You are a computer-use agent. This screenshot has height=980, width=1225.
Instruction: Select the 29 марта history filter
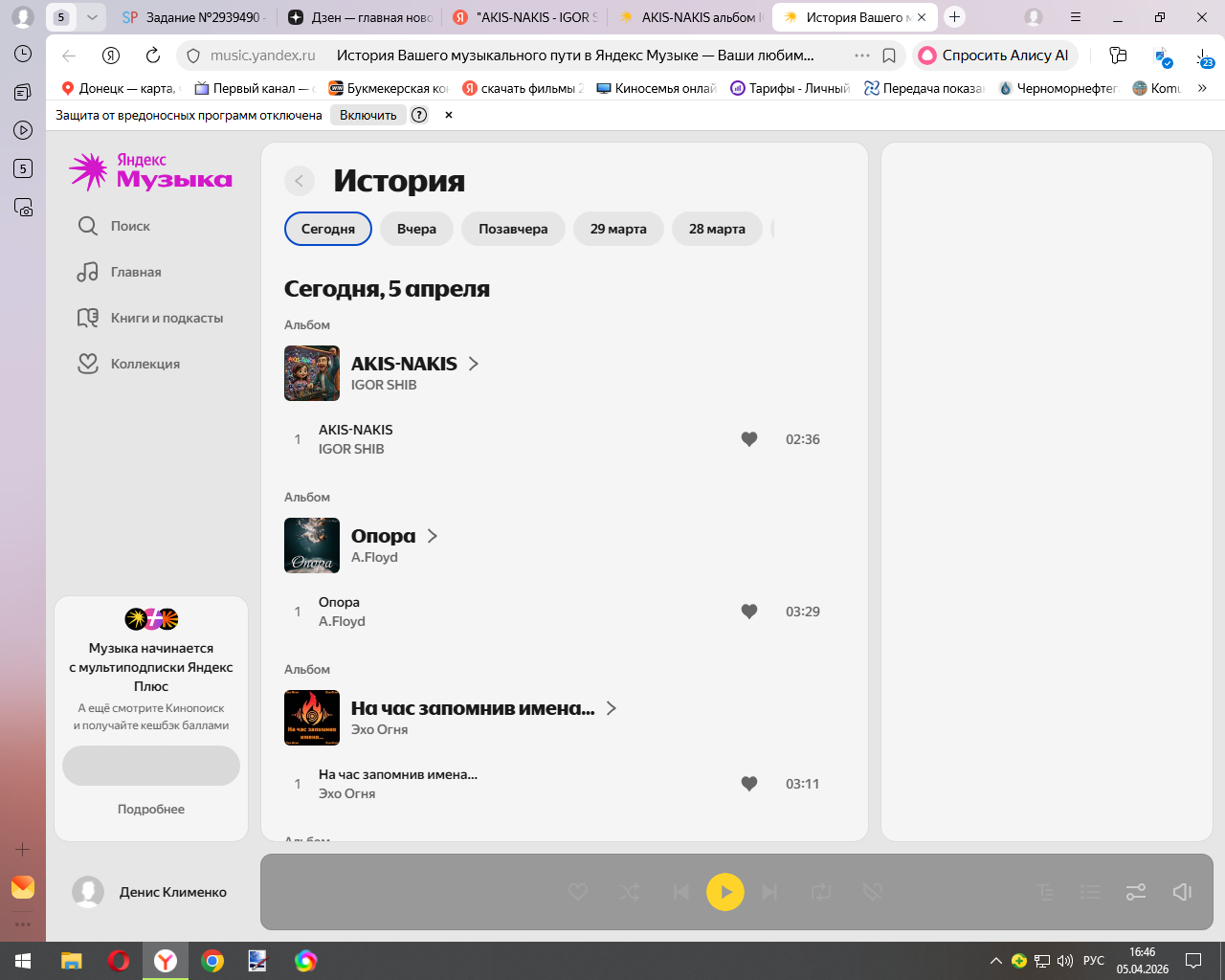click(x=618, y=229)
